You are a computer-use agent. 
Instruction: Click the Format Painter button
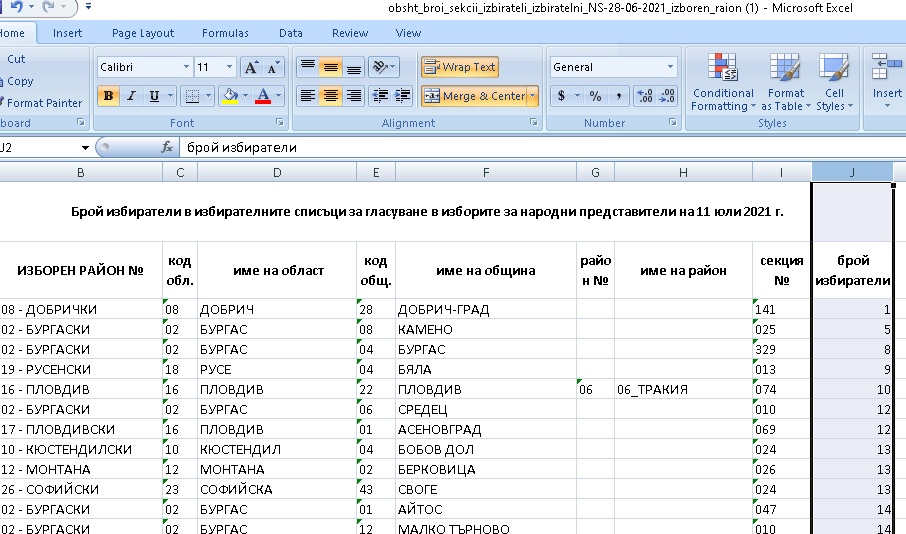[44, 103]
